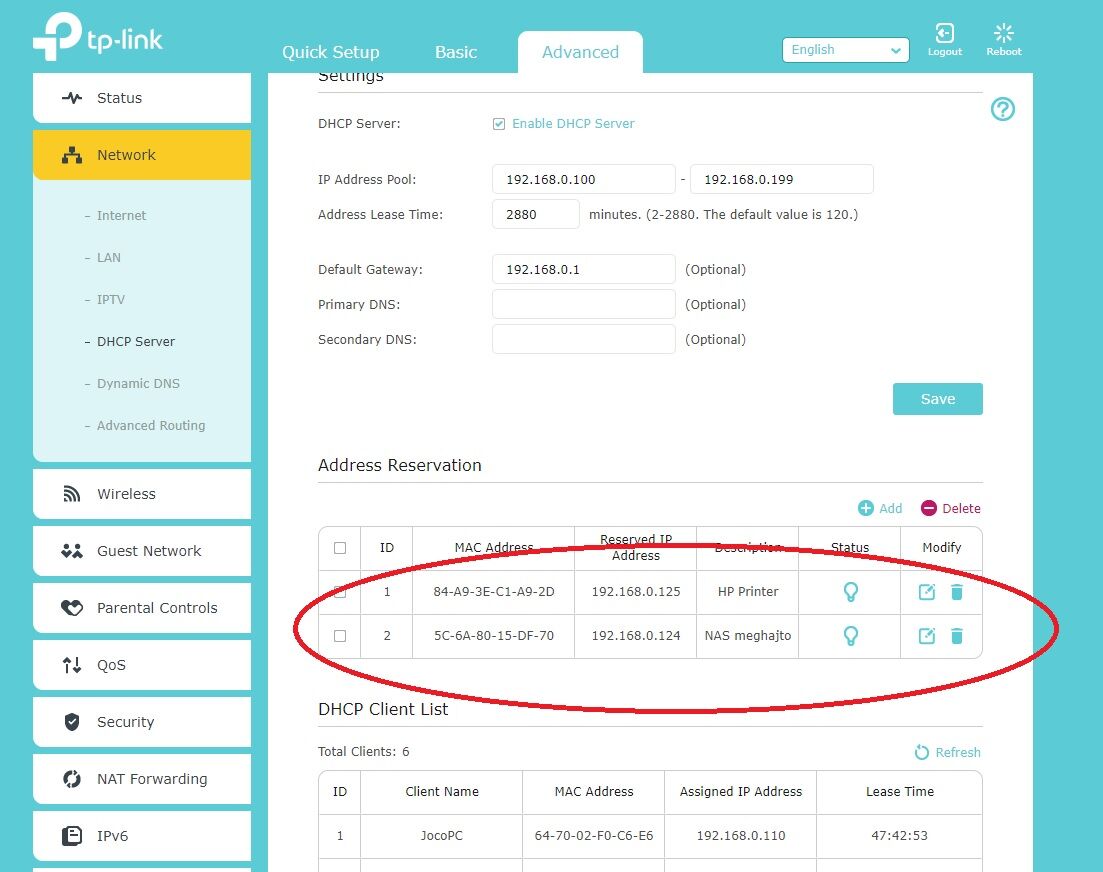Click the tp-link logo
Screen dimensions: 1103x872
(x=97, y=37)
